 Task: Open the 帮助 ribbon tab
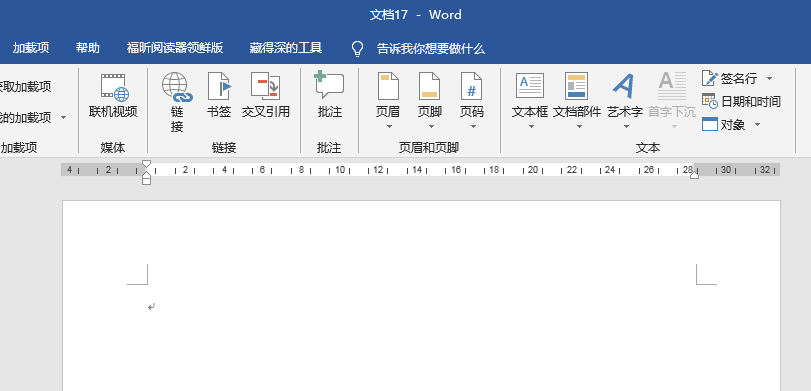pos(88,48)
